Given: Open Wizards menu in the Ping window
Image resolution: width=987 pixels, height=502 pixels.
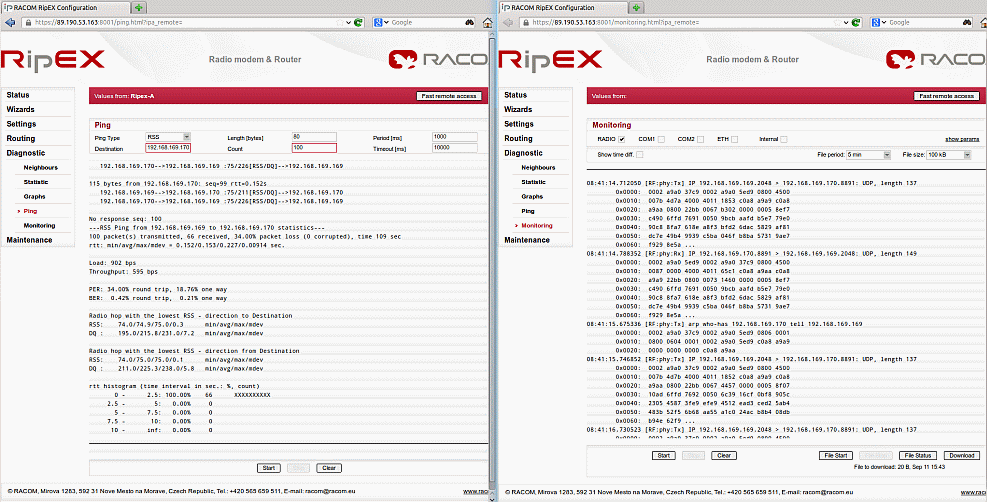Looking at the screenshot, I should click(x=20, y=109).
